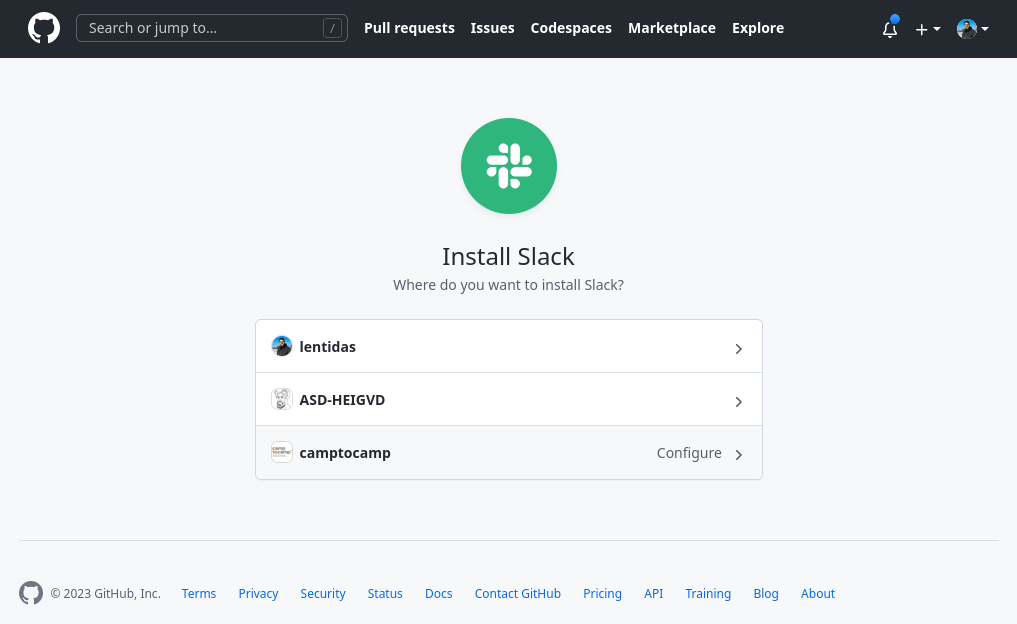The height and width of the screenshot is (624, 1017).
Task: Click the camptocamp logo icon
Action: pyautogui.click(x=281, y=452)
